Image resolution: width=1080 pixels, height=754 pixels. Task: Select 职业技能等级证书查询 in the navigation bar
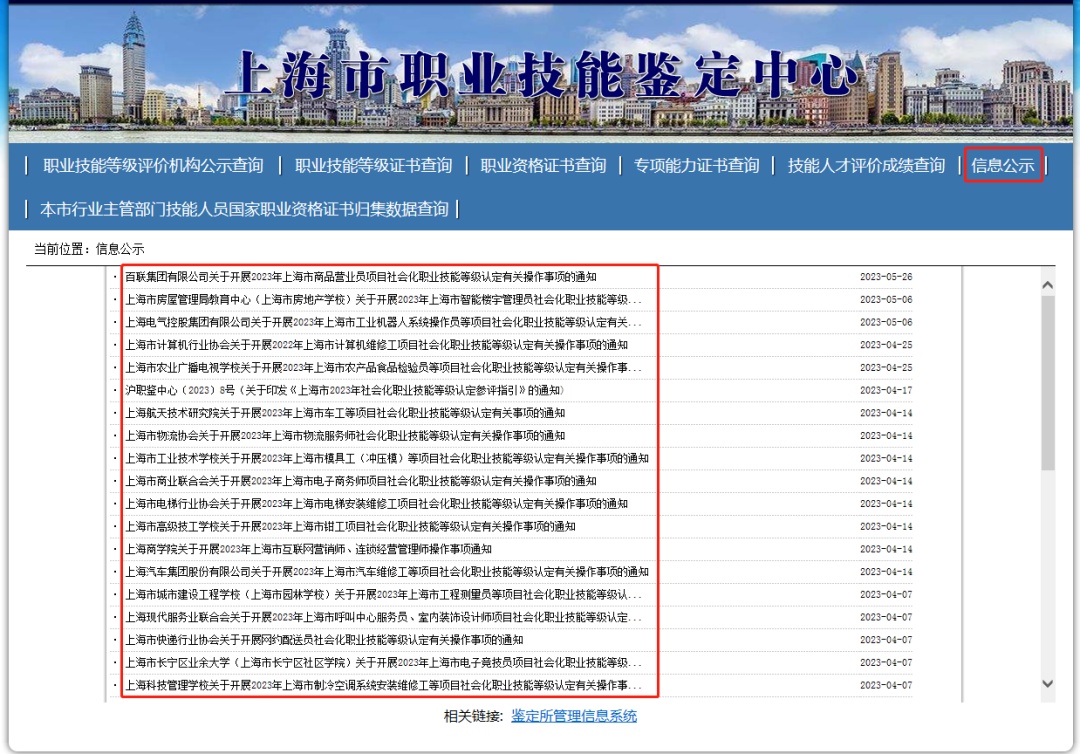pyautogui.click(x=373, y=166)
